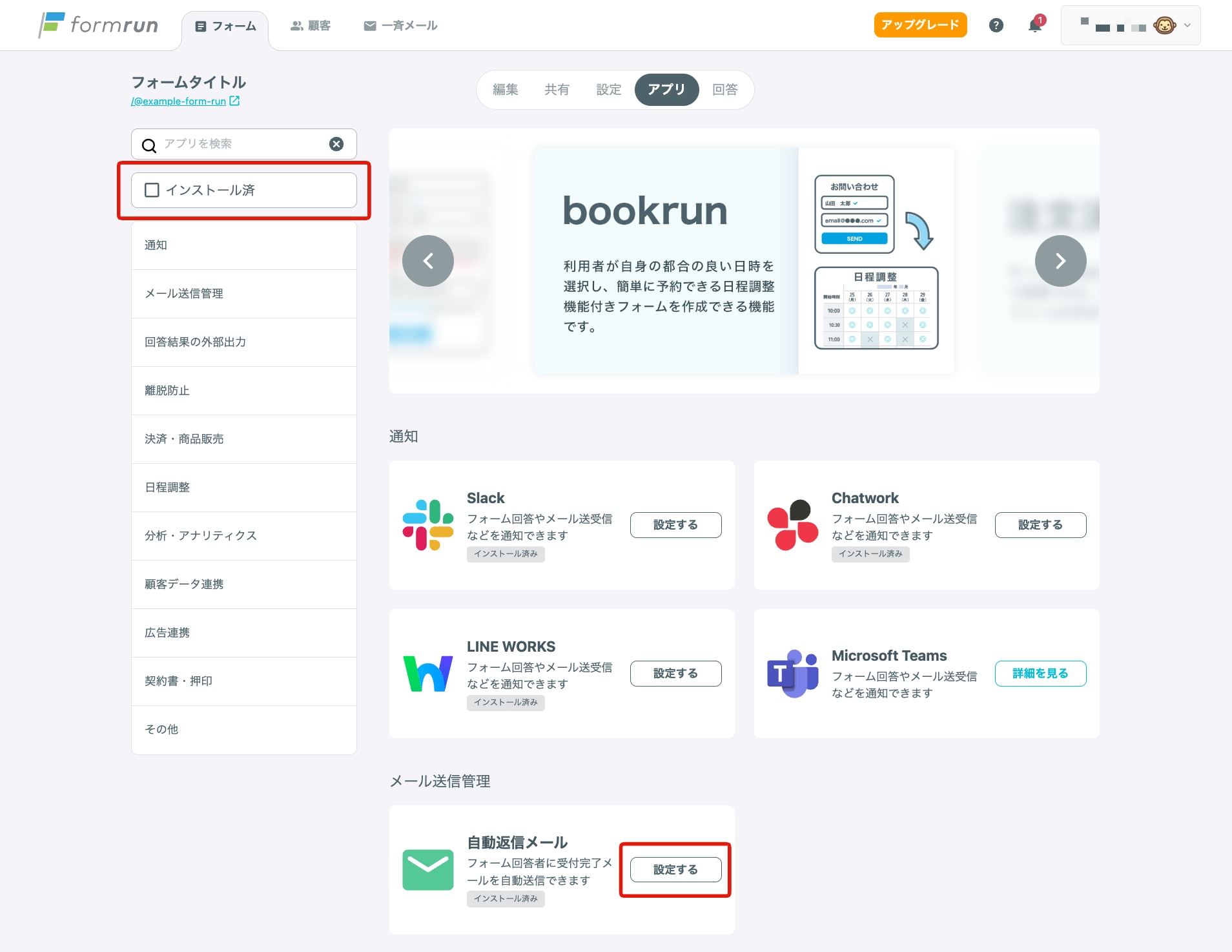1232x952 pixels.
Task: Switch to the 回答 tab
Action: click(x=724, y=90)
